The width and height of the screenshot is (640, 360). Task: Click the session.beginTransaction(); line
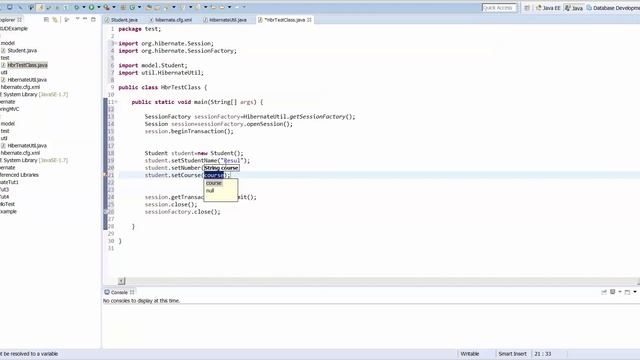coord(189,131)
